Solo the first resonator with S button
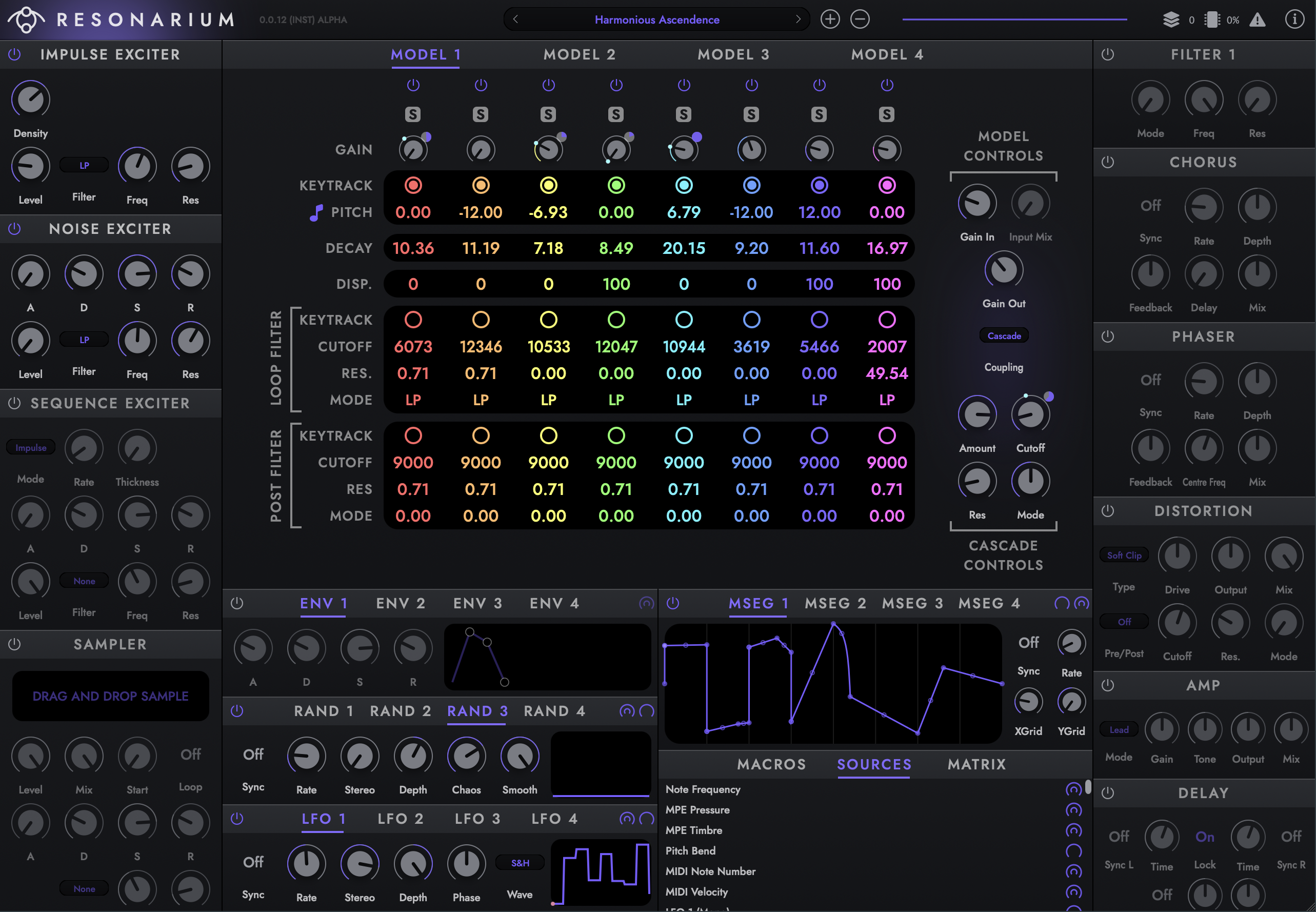 tap(412, 114)
